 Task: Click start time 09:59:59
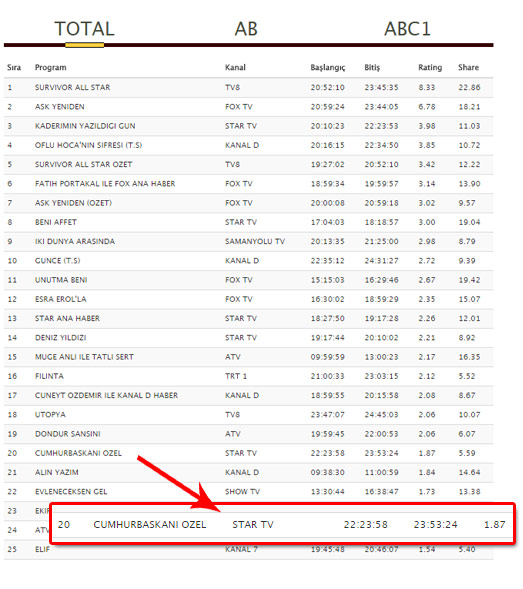327,357
